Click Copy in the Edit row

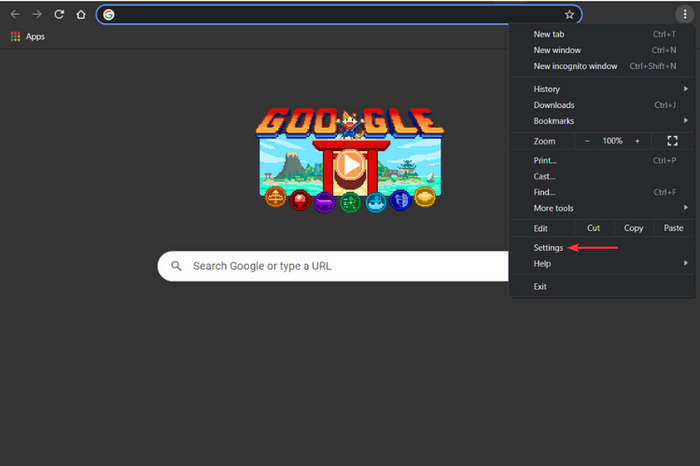(x=633, y=228)
